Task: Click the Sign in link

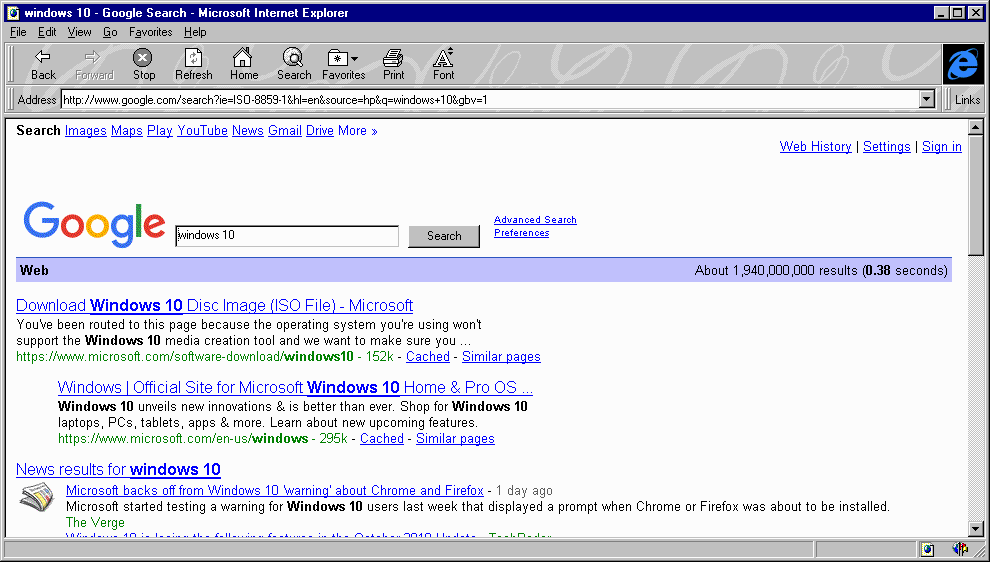Action: (941, 146)
